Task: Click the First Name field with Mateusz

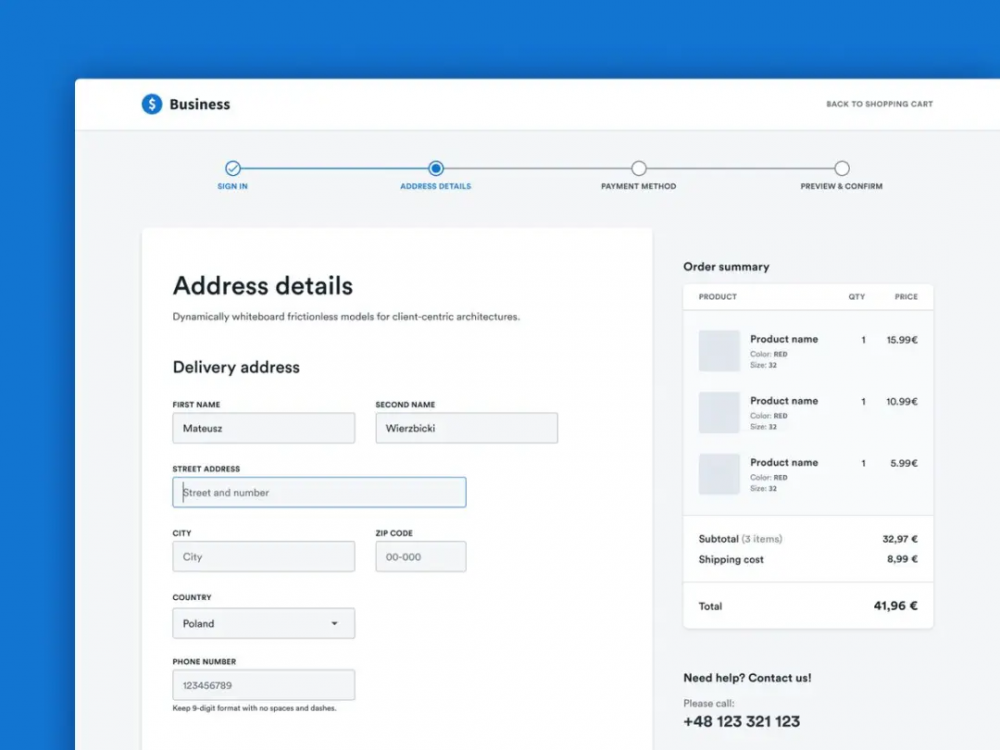Action: 263,428
